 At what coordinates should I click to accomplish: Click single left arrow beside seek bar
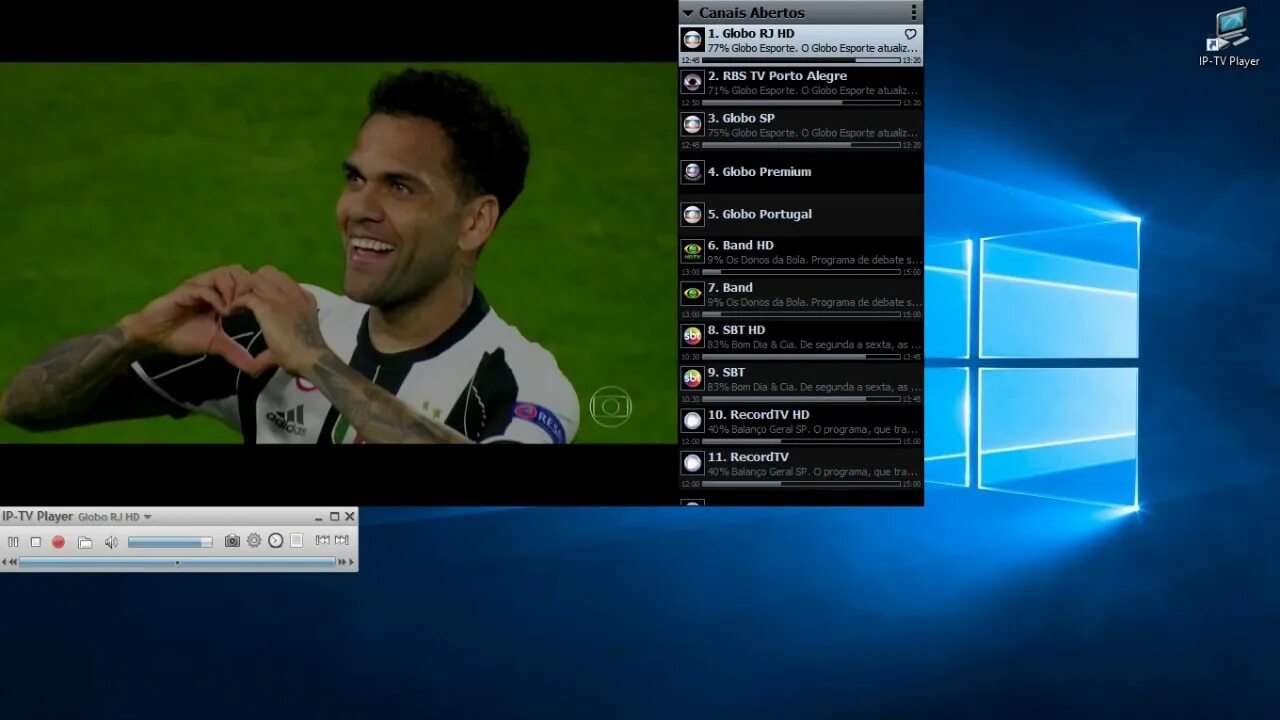(x=4, y=562)
